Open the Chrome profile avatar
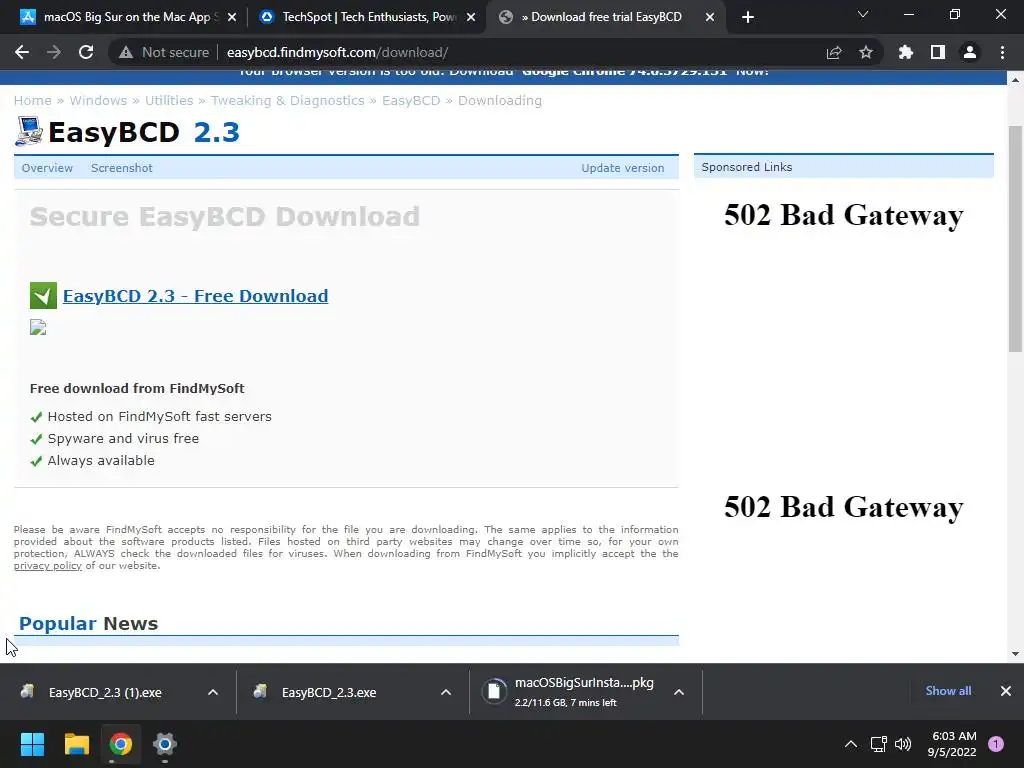The height and width of the screenshot is (768, 1024). [x=970, y=52]
